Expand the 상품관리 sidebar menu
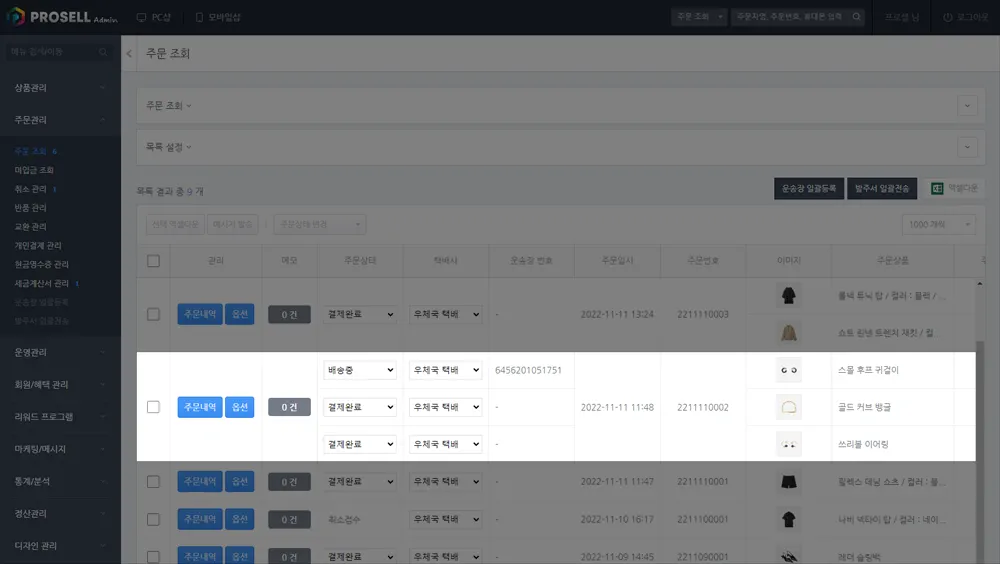The width and height of the screenshot is (1000, 564). [x=60, y=88]
